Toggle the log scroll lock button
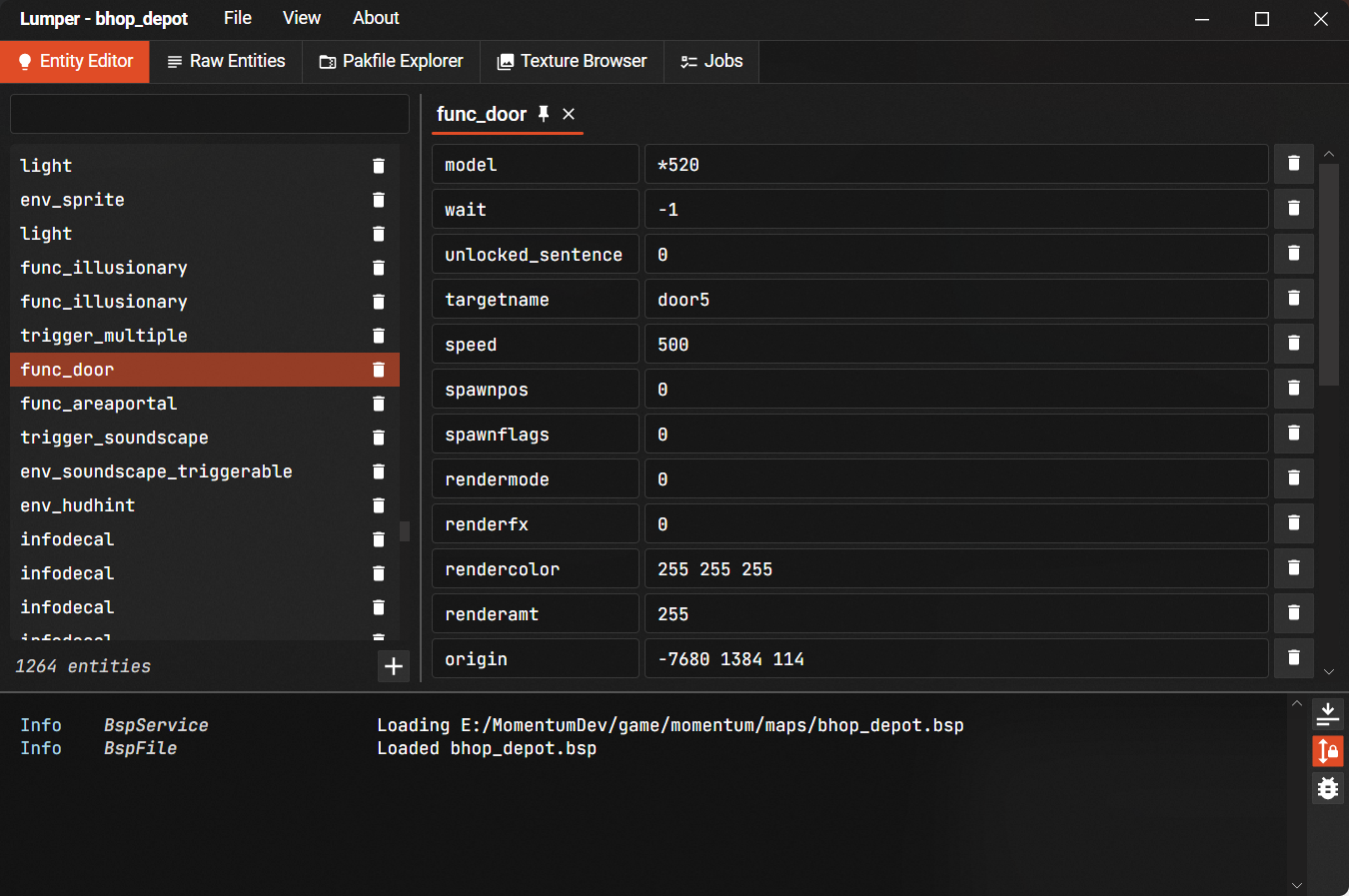Image resolution: width=1349 pixels, height=896 pixels. (1328, 750)
